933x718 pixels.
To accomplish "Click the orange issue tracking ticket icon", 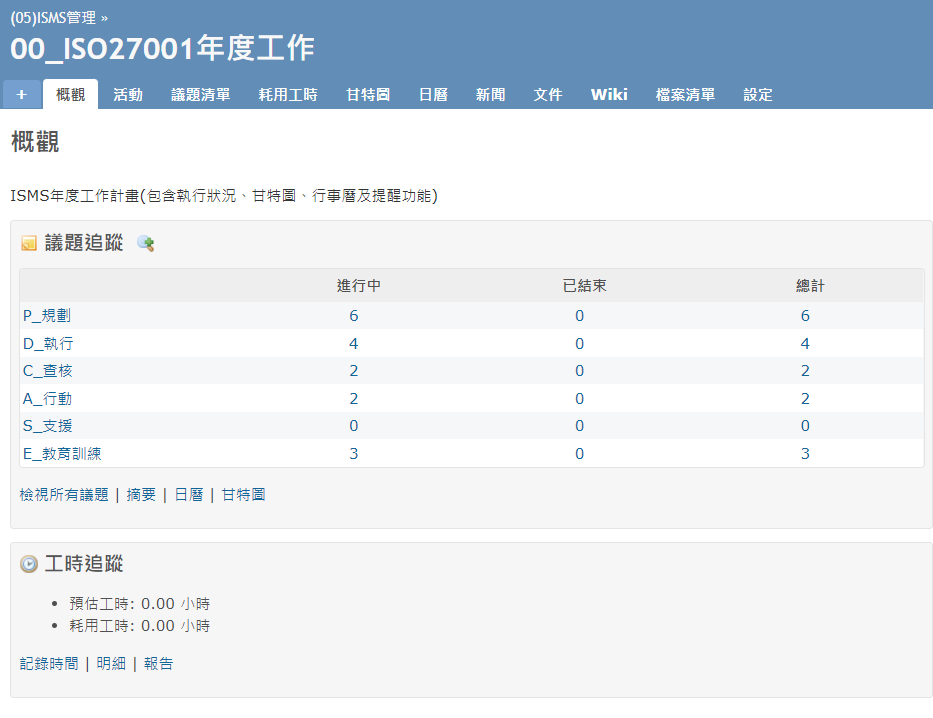I will click(29, 243).
